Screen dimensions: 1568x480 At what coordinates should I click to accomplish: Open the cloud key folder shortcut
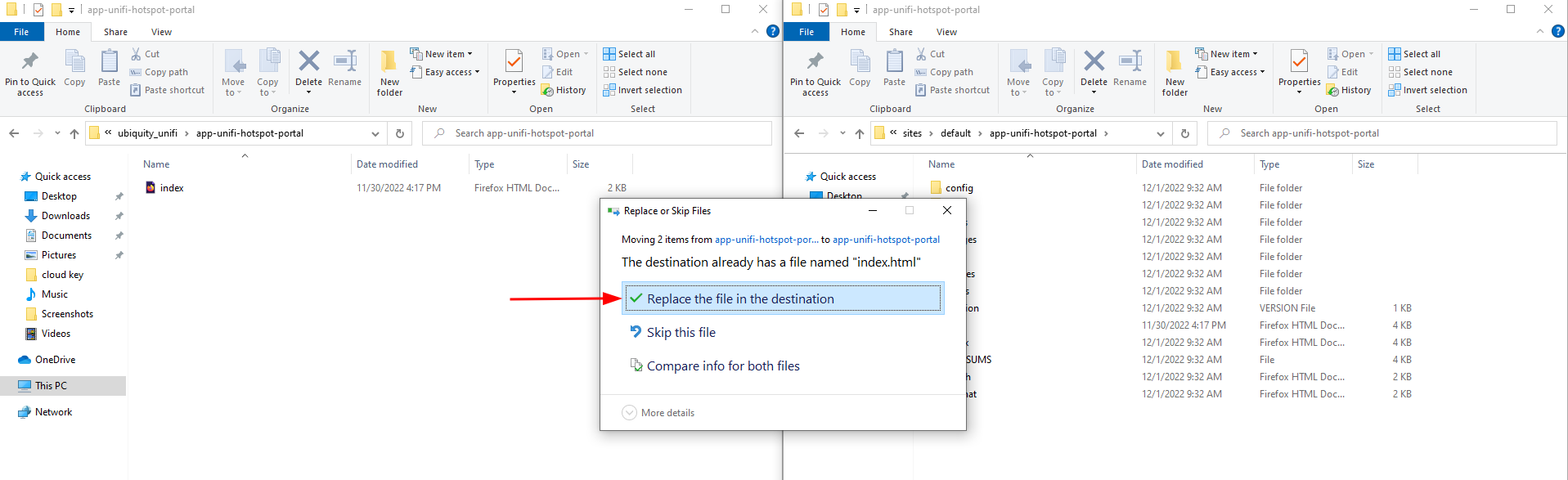click(62, 275)
